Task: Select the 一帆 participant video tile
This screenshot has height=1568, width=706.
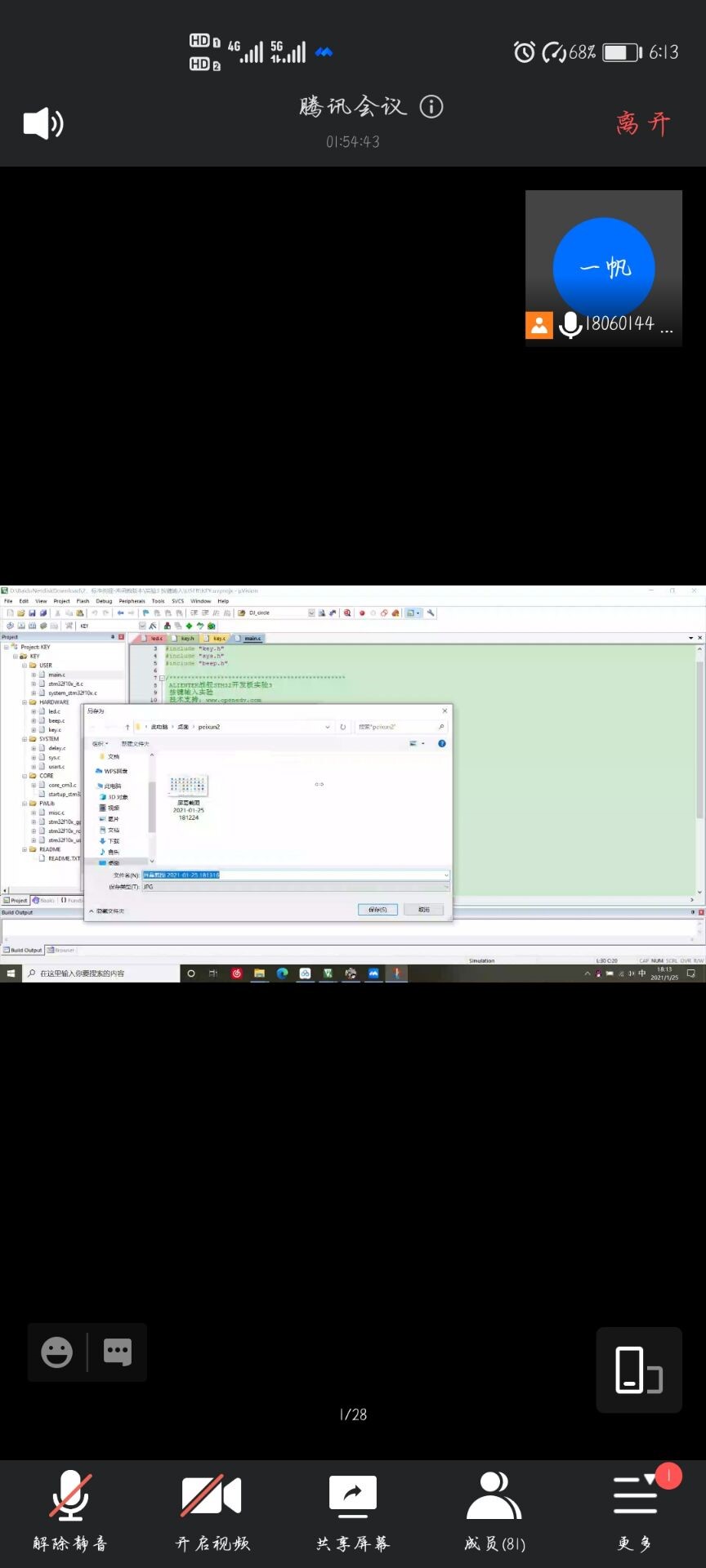Action: tap(603, 268)
